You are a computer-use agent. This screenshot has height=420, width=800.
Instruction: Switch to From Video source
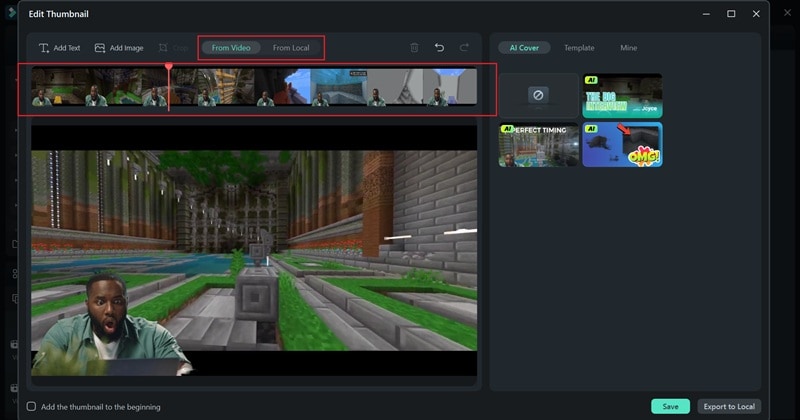tap(231, 48)
